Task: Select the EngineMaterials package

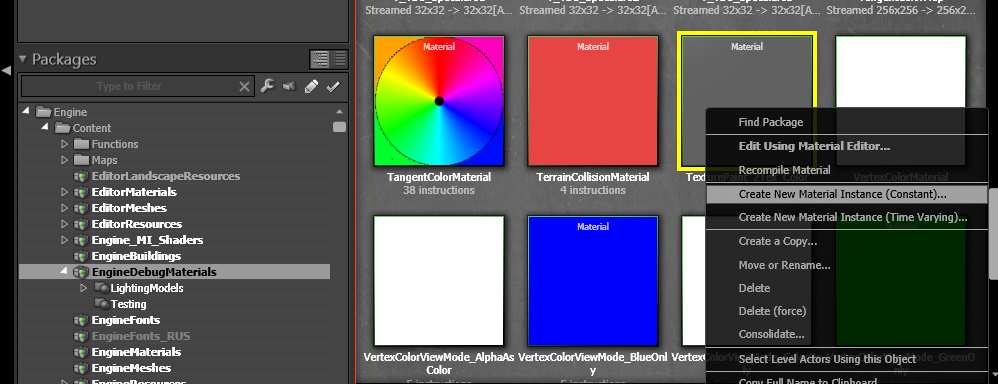Action: (x=136, y=352)
